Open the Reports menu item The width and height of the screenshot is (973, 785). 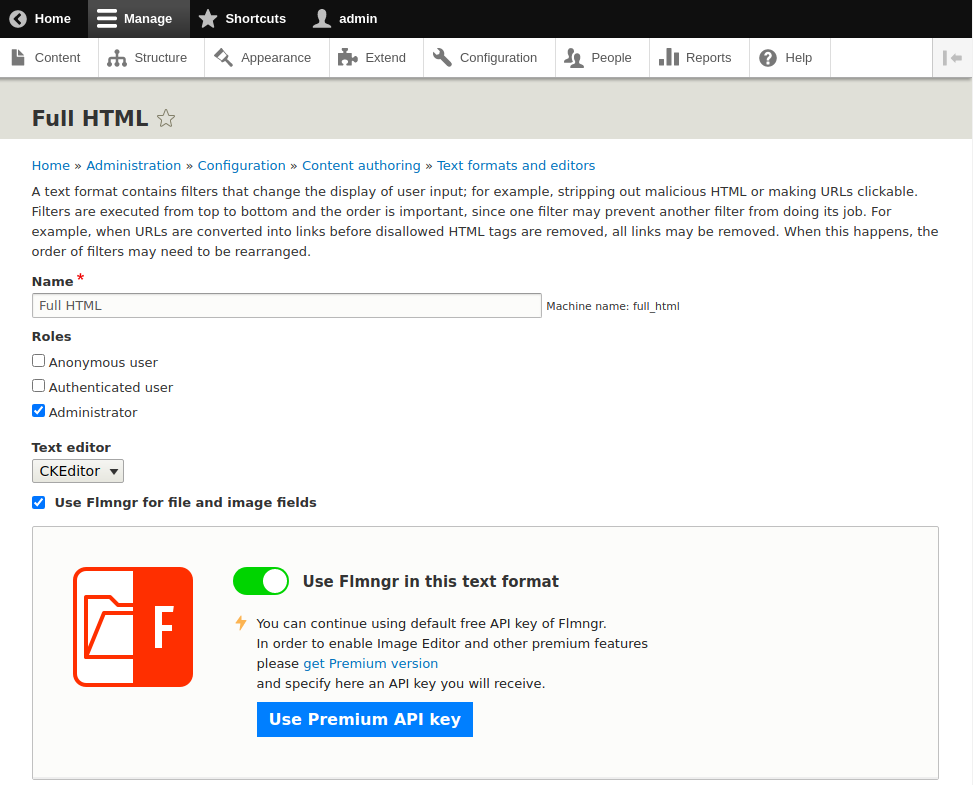(699, 58)
